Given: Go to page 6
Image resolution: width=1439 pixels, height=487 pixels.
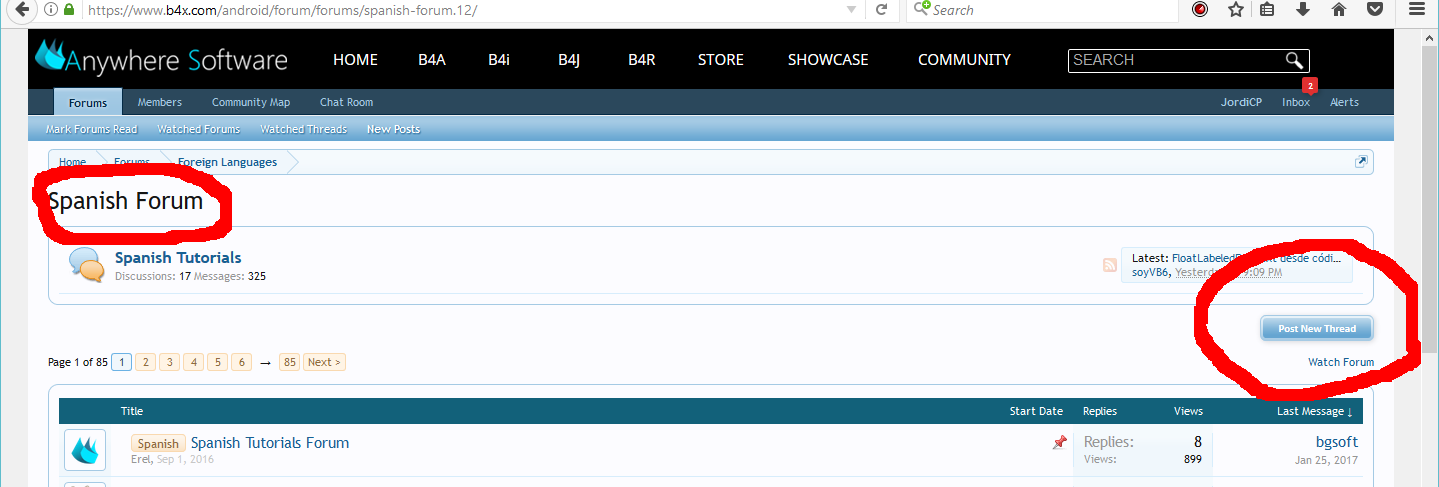Looking at the screenshot, I should point(241,362).
